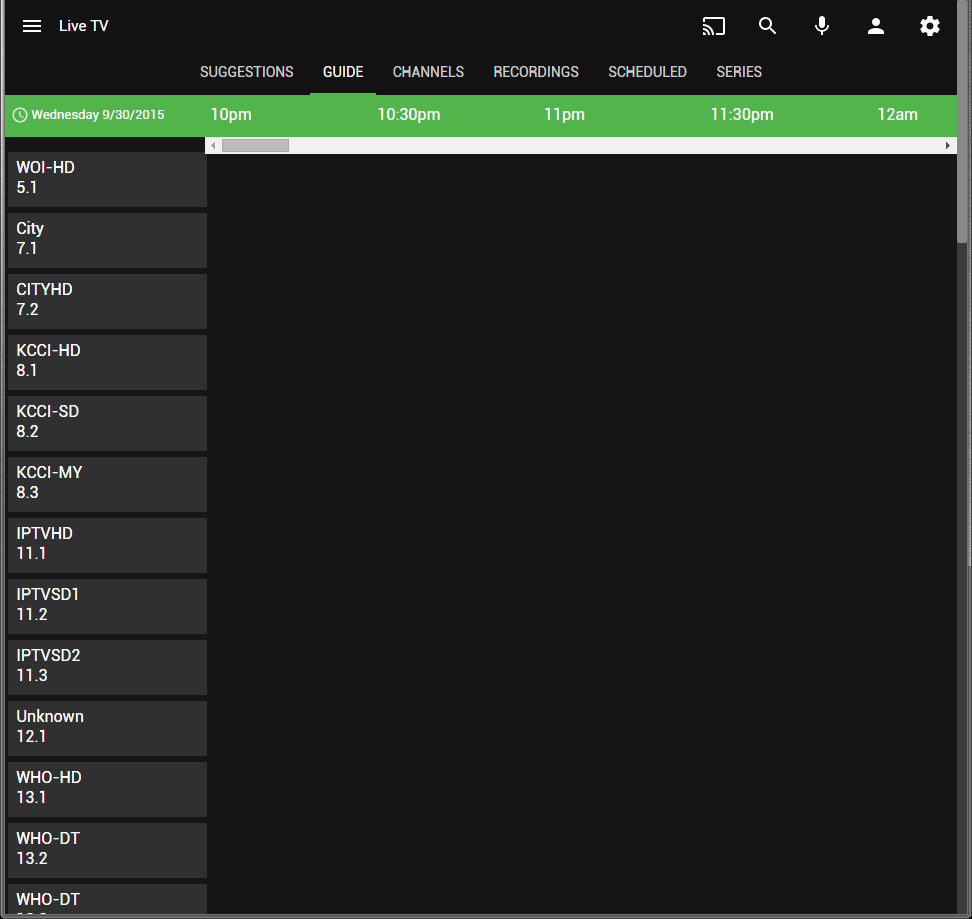Click the guide scrollbar right arrow

pyautogui.click(x=947, y=146)
